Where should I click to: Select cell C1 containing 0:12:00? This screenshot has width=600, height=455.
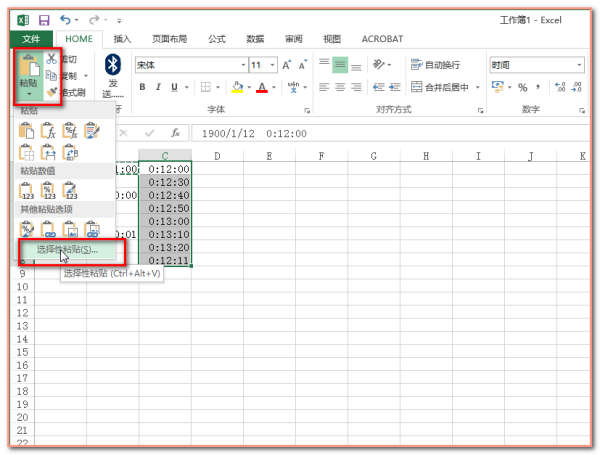click(166, 169)
